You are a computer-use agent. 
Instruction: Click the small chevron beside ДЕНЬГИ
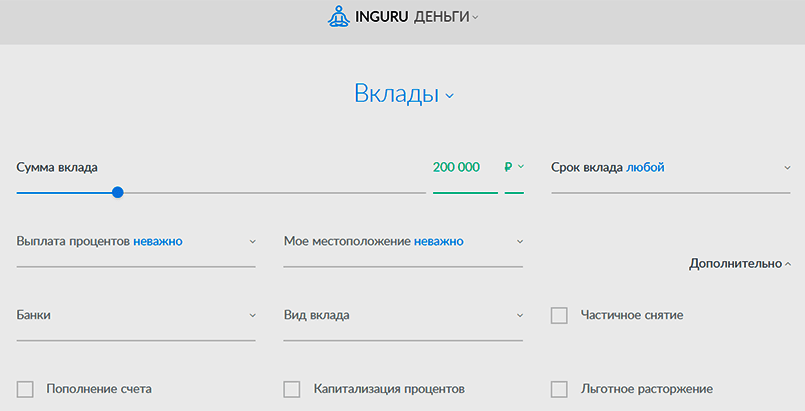(476, 17)
